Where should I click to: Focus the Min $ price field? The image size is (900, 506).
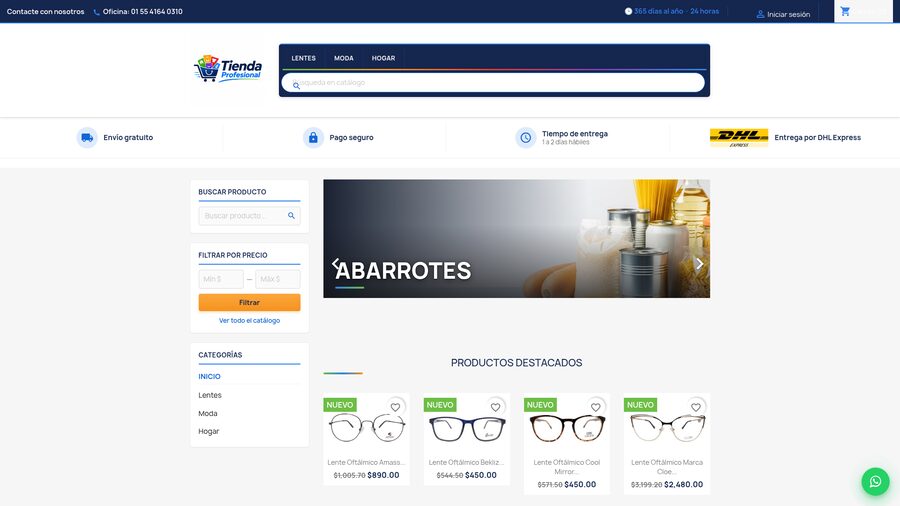[221, 279]
